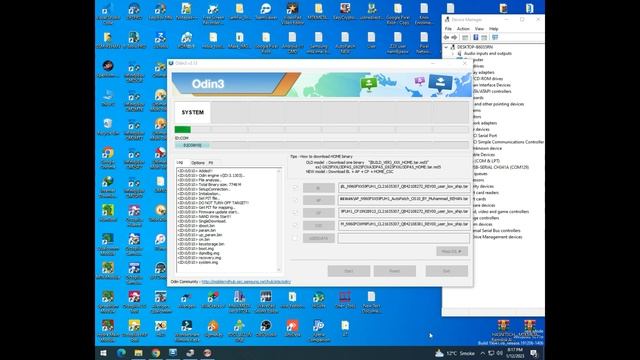Viewport: 640px width, 360px height.
Task: Switch to the Log tab in Odin
Action: [x=180, y=163]
